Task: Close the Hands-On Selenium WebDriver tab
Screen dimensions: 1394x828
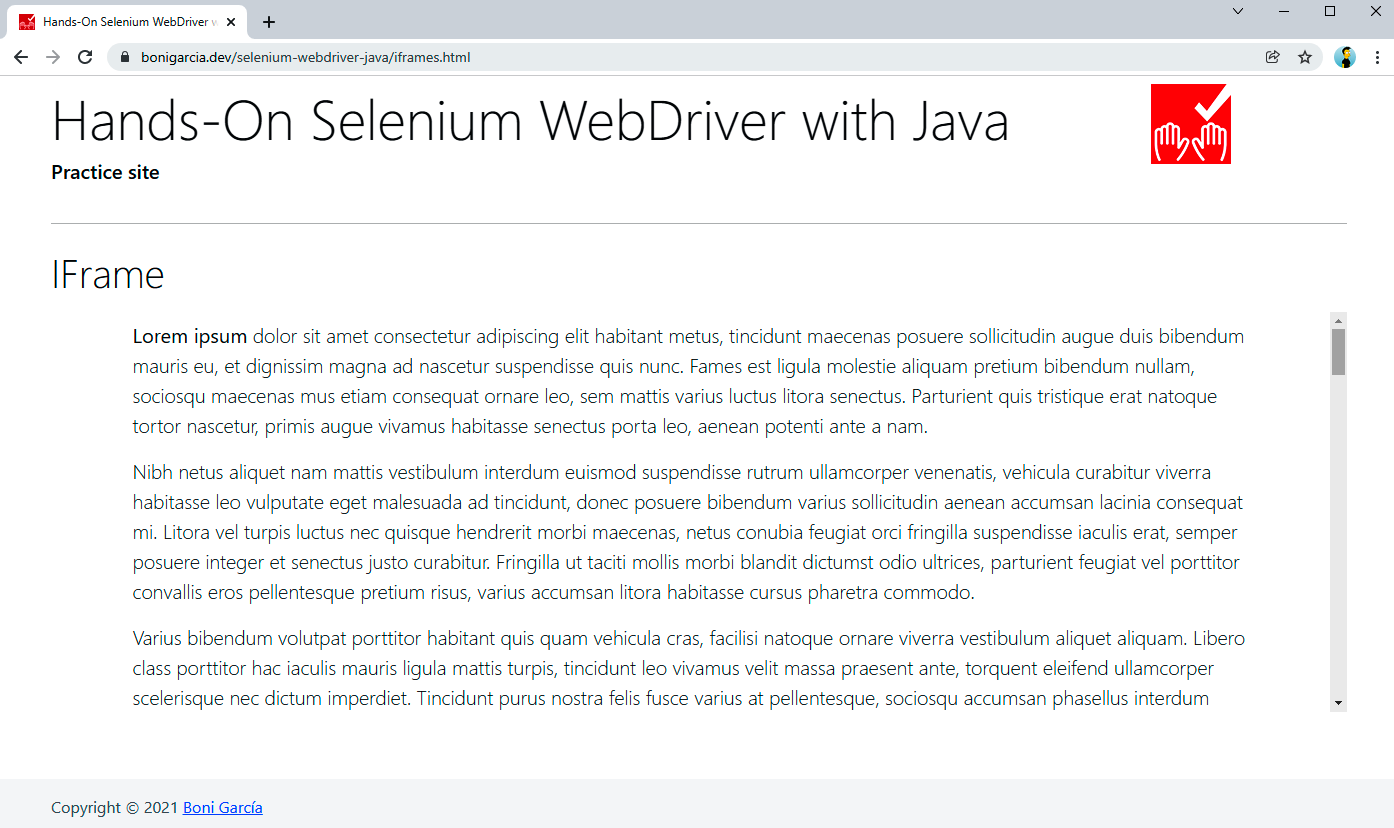Action: pos(231,22)
